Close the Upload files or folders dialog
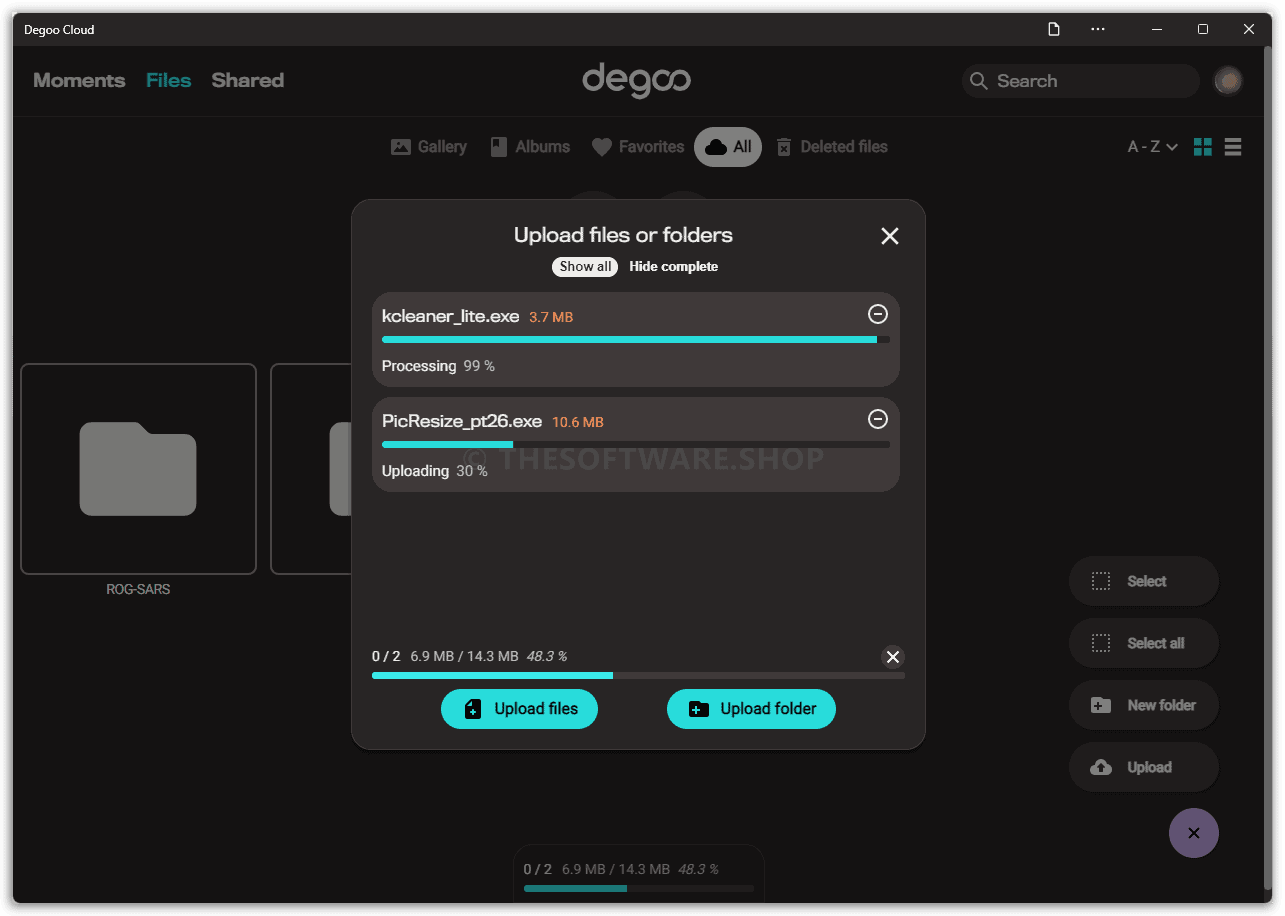Viewport: 1285px width, 916px height. click(x=890, y=236)
